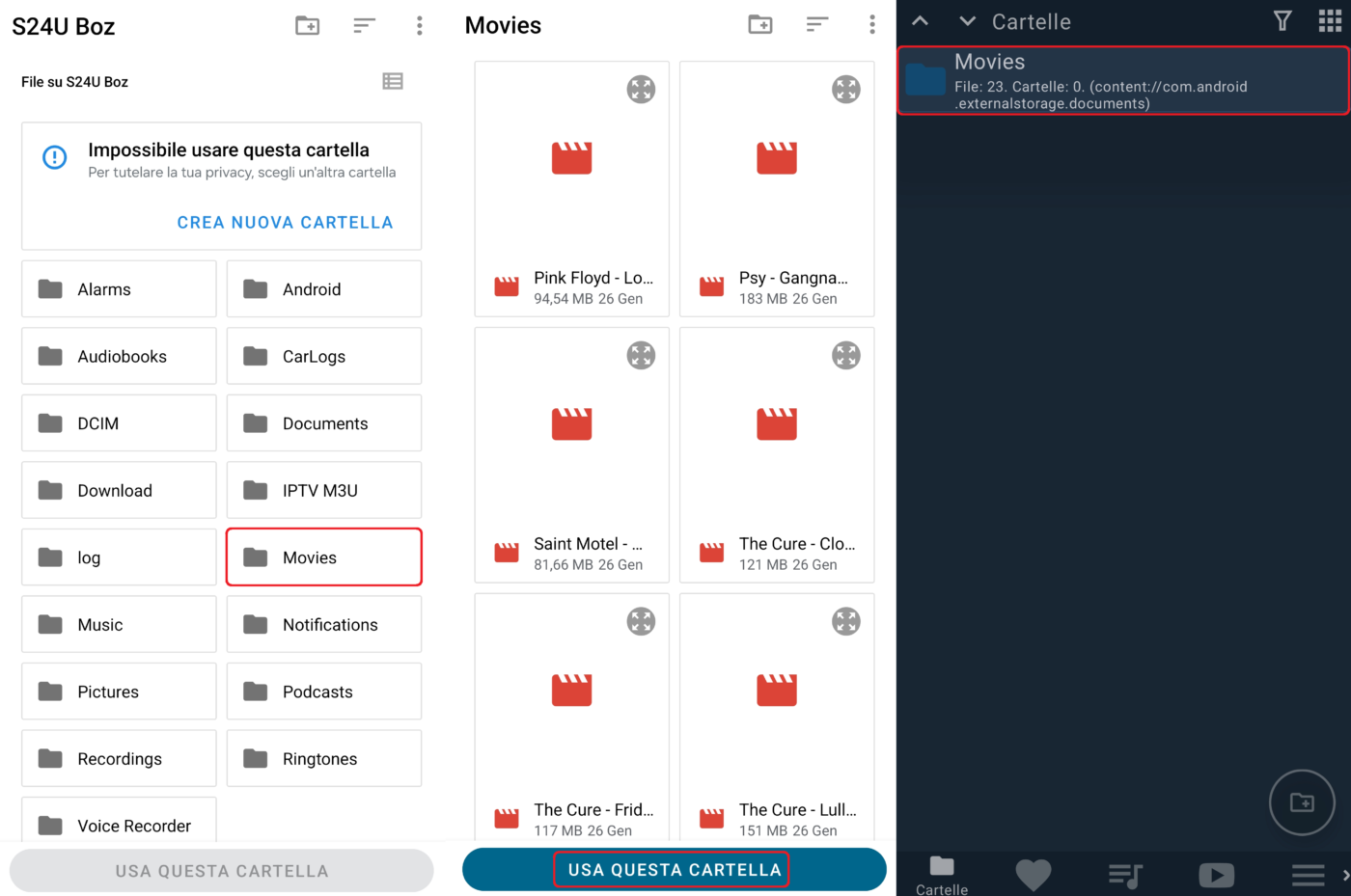This screenshot has height=896, width=1351.
Task: Click the info icon beside Impossibile usare questa cartella
Action: [x=55, y=157]
